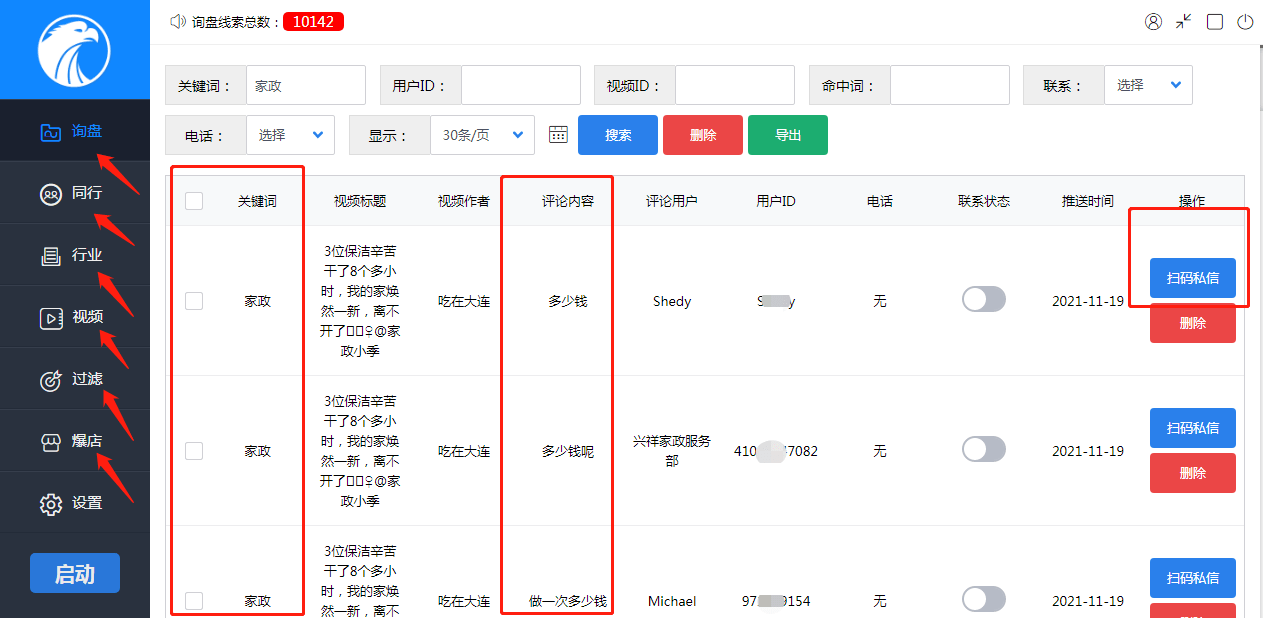
Task: Click the speaker sound icon
Action: pos(178,21)
